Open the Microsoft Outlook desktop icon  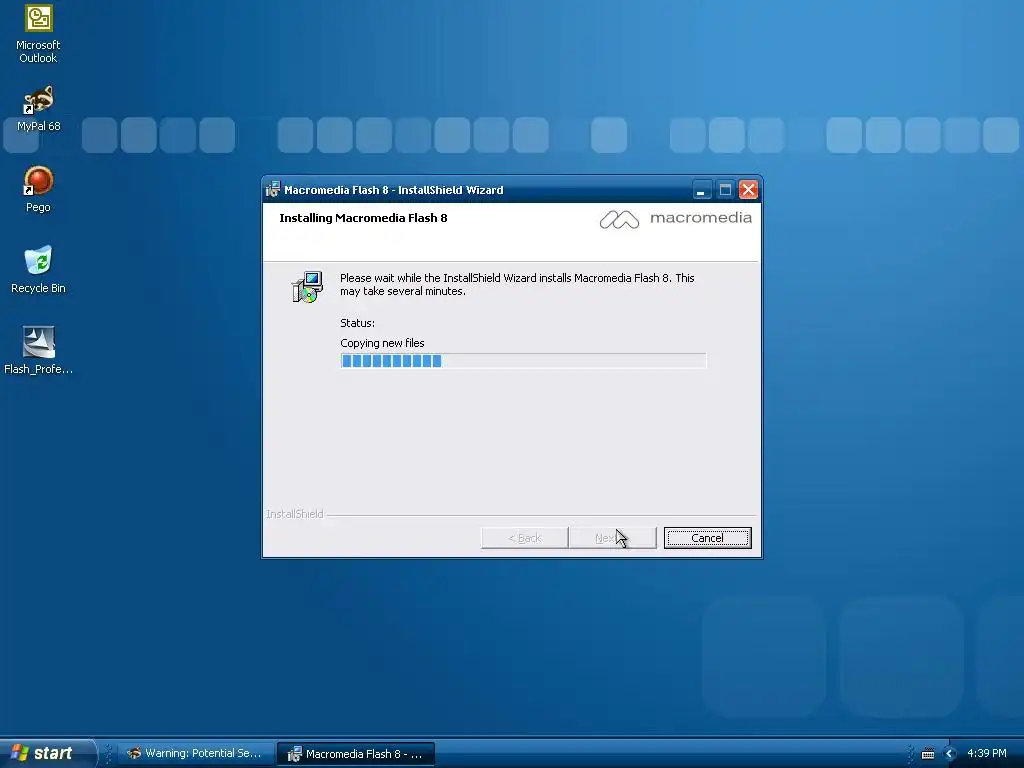tap(38, 34)
